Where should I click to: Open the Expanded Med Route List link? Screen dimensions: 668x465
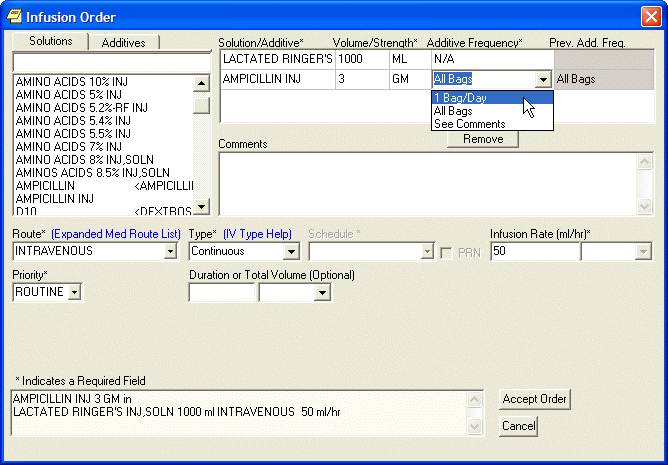coord(116,233)
